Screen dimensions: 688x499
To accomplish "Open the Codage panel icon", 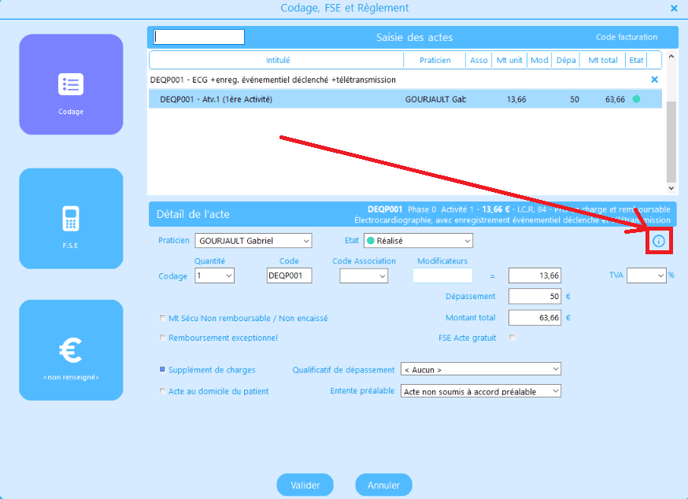I will click(71, 85).
